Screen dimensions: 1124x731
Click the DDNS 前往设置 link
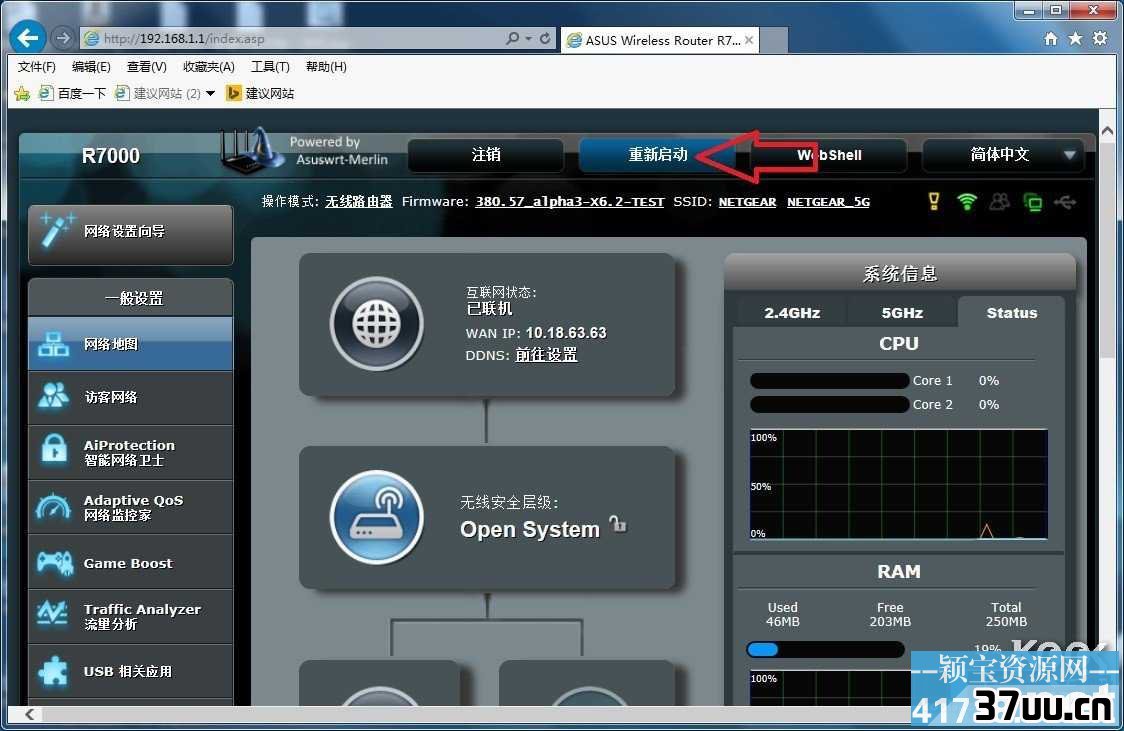pos(546,355)
